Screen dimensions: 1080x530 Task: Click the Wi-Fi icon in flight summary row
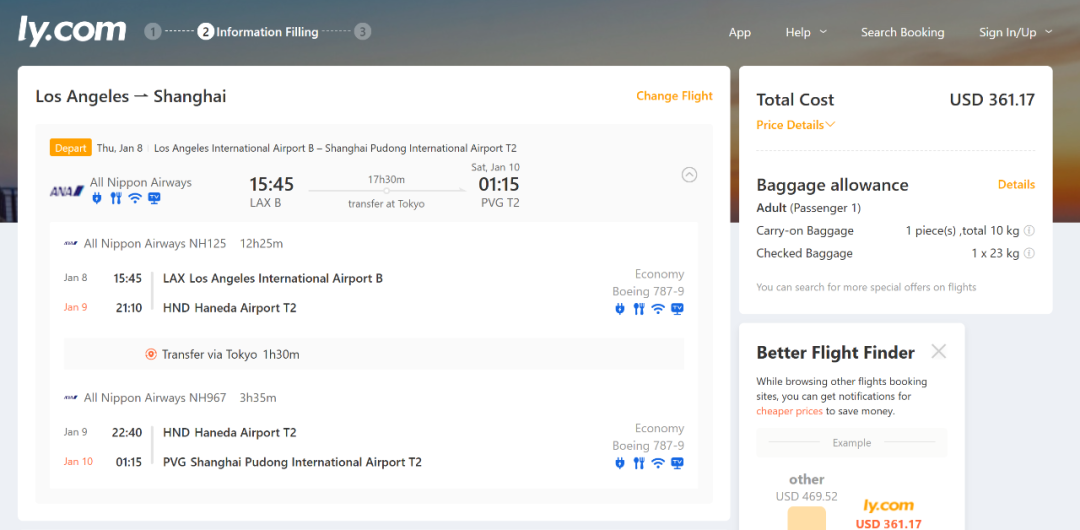pyautogui.click(x=135, y=198)
